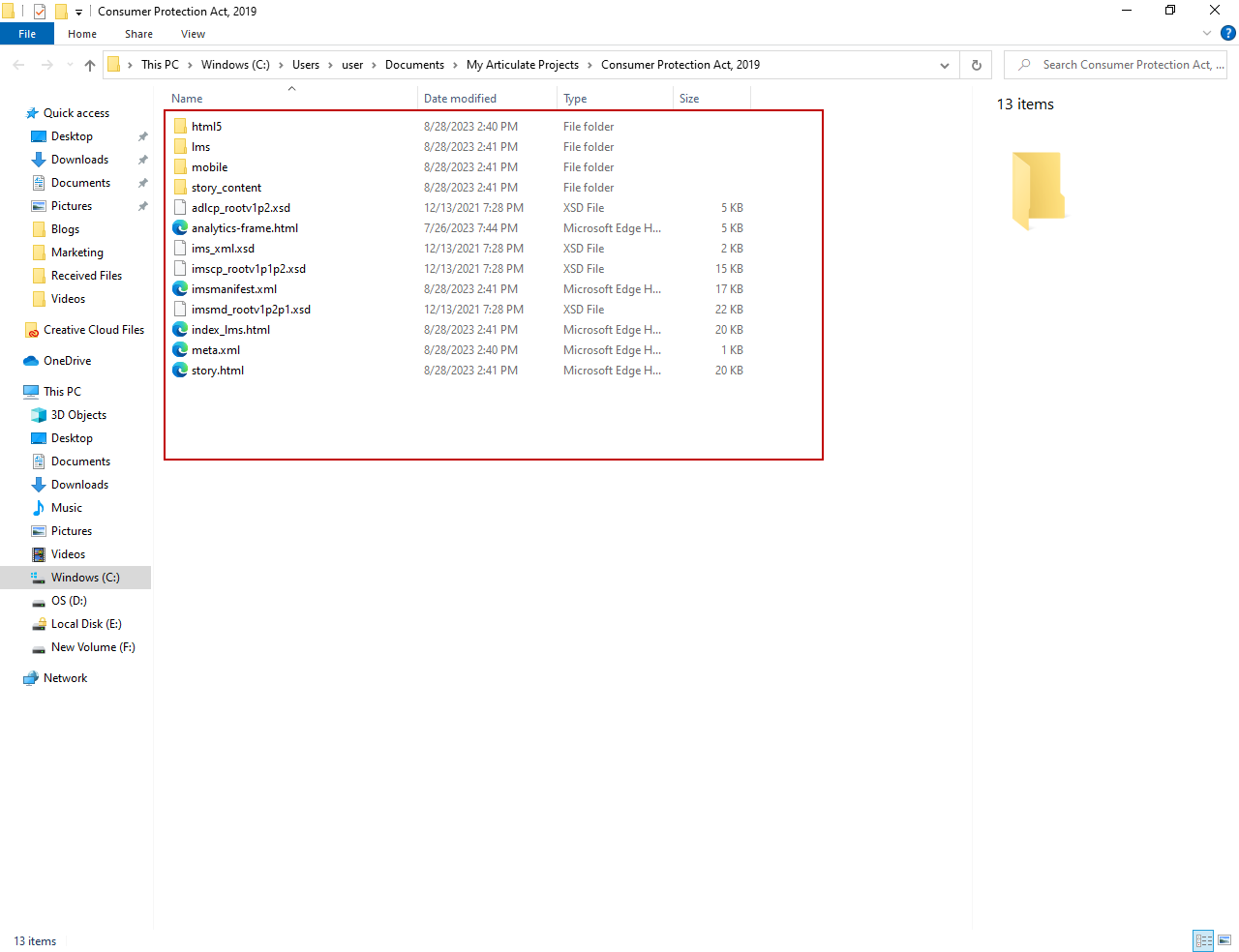Click the Back navigation arrow
The height and width of the screenshot is (952, 1239).
coord(19,65)
